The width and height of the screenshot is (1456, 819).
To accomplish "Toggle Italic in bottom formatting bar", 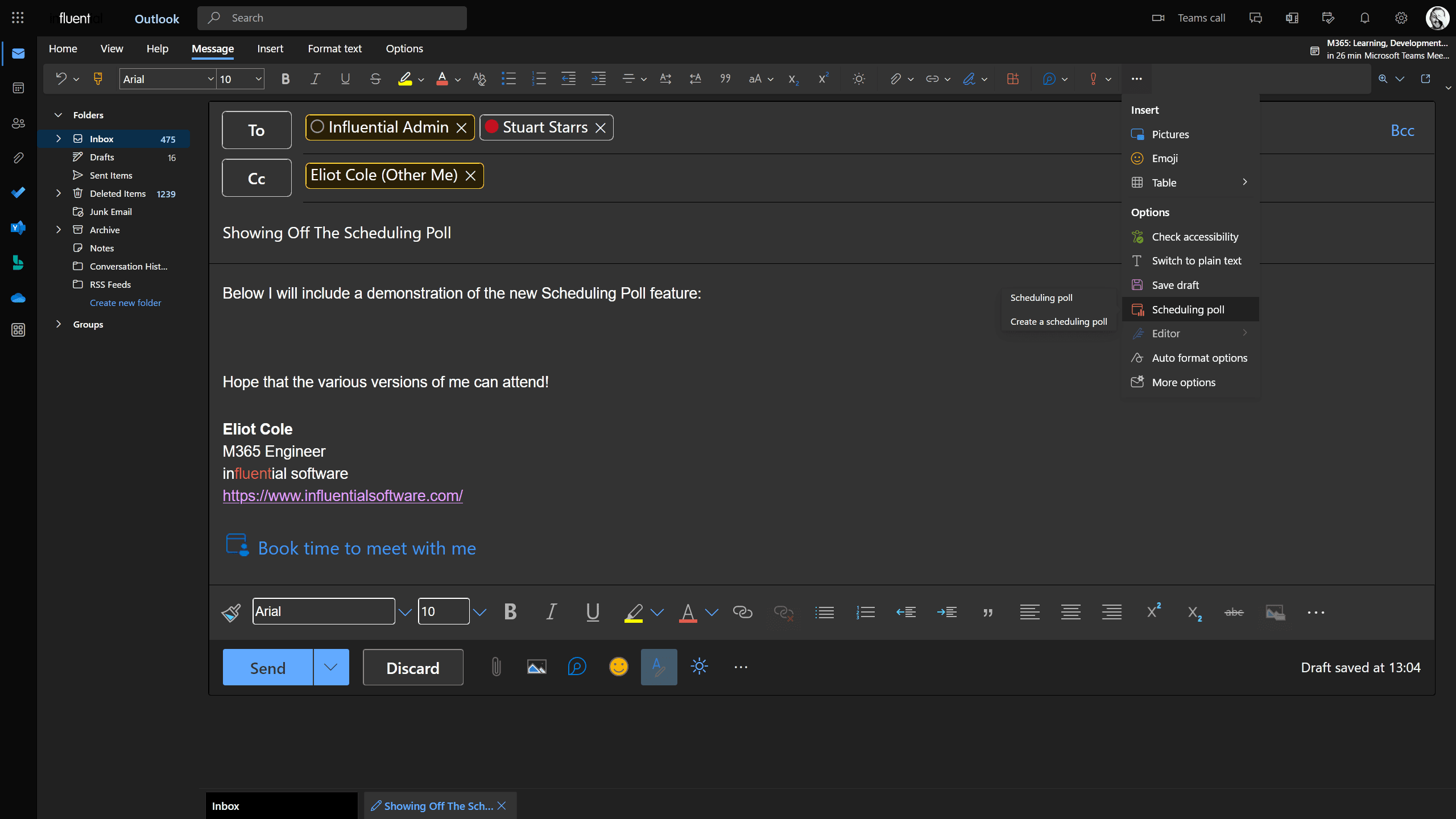I will (551, 612).
